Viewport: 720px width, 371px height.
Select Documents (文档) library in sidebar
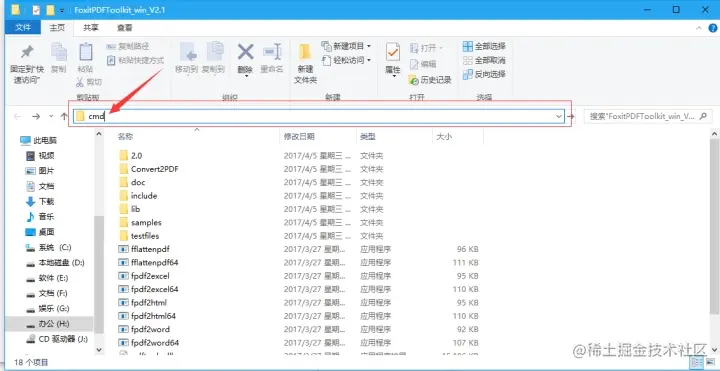[x=40, y=186]
